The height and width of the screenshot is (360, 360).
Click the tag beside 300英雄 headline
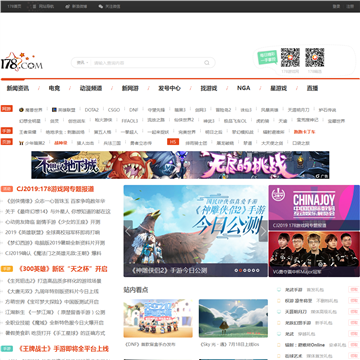click(7, 269)
